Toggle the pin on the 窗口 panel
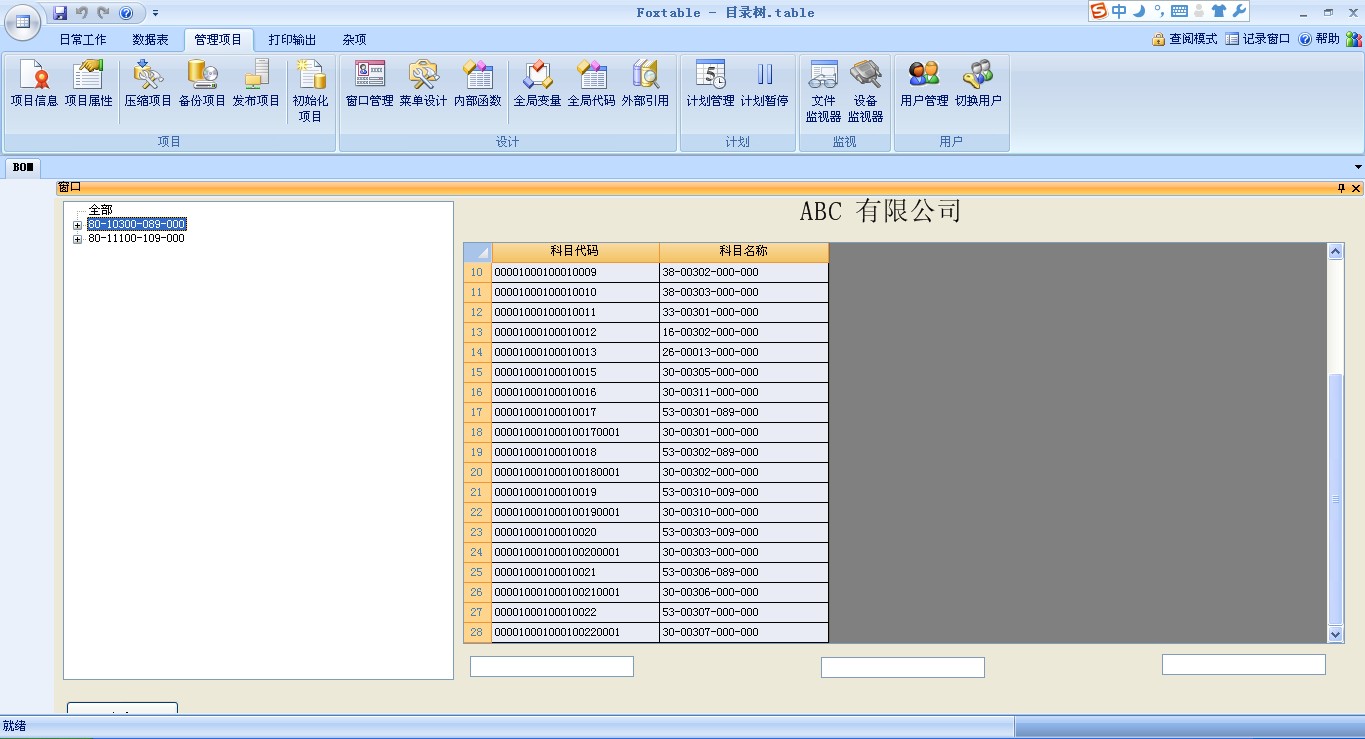 click(1342, 188)
